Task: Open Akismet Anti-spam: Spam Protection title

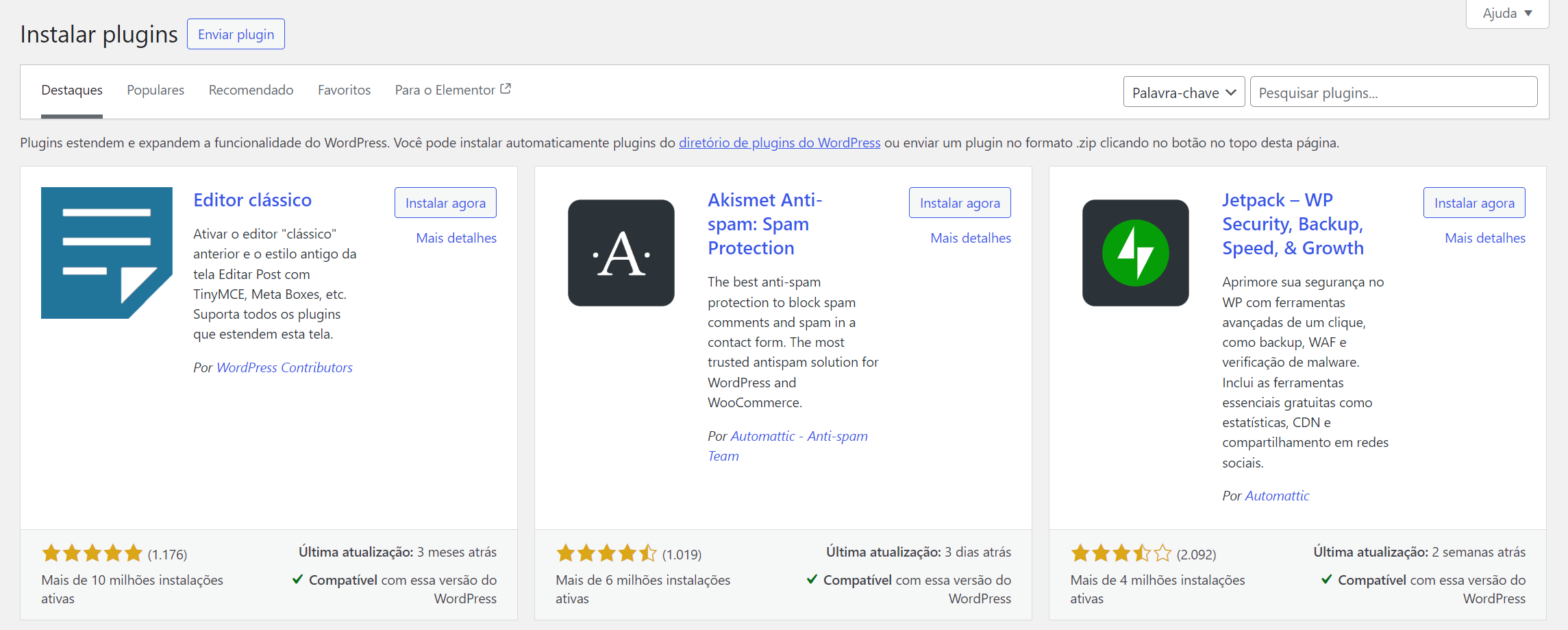Action: (764, 224)
